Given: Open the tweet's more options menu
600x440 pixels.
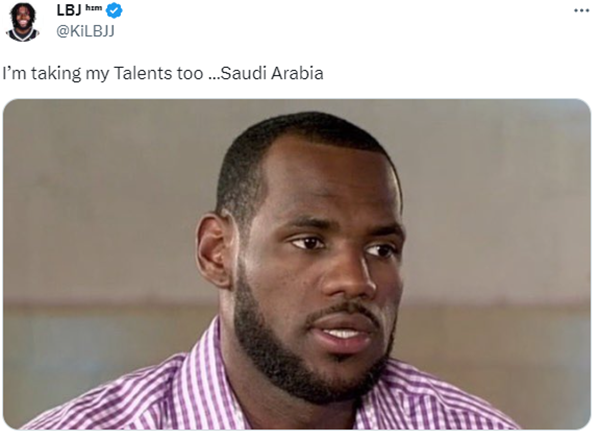Looking at the screenshot, I should pos(581,10).
